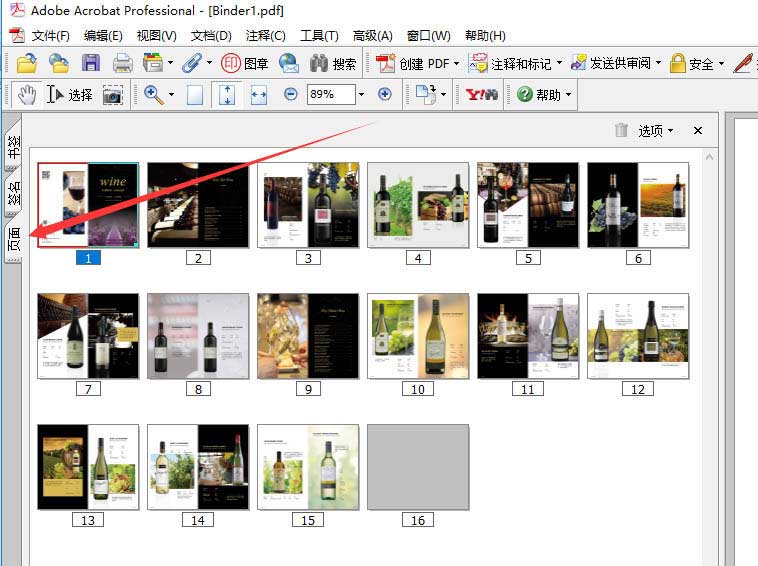Open the 文档(D) menu
Image resolution: width=758 pixels, height=566 pixels.
pyautogui.click(x=210, y=36)
